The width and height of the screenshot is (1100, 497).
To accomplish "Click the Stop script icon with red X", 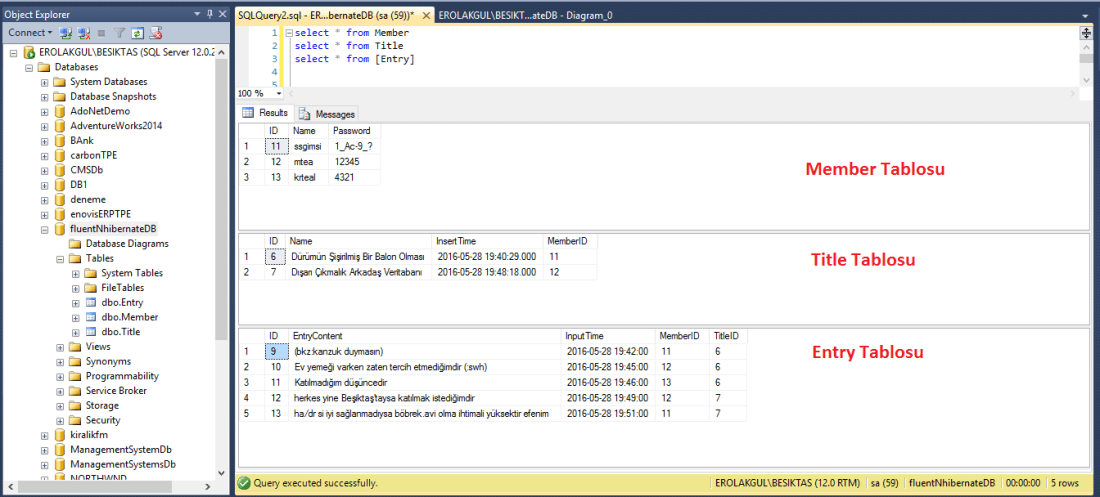I will (155, 33).
